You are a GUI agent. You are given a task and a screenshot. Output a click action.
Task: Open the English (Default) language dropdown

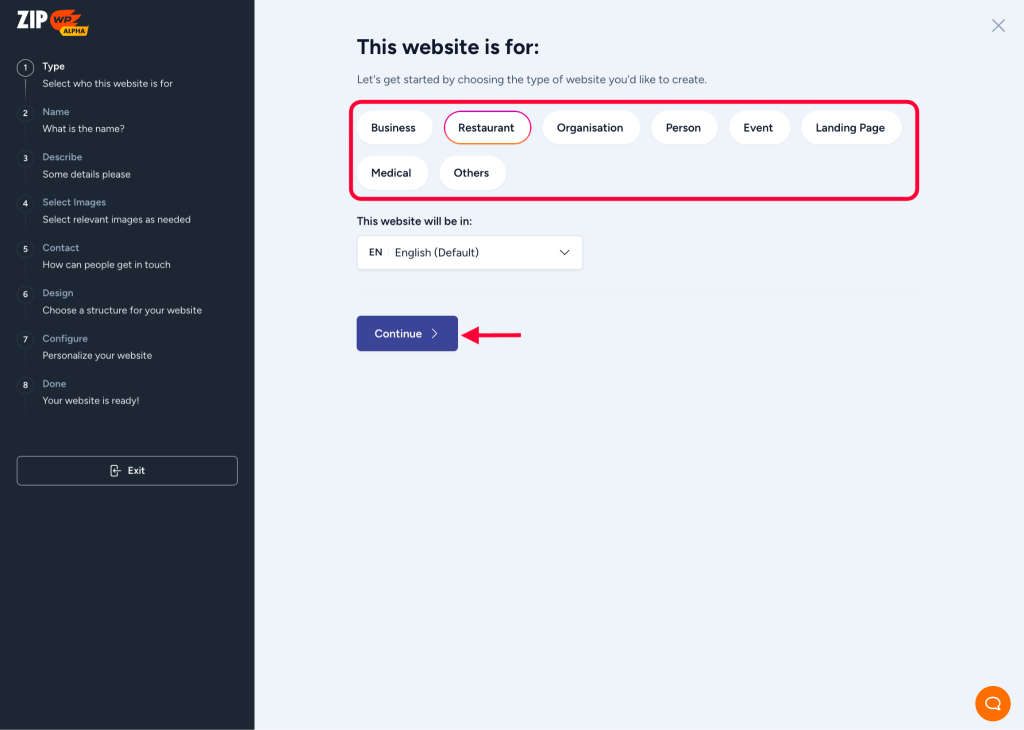click(469, 252)
